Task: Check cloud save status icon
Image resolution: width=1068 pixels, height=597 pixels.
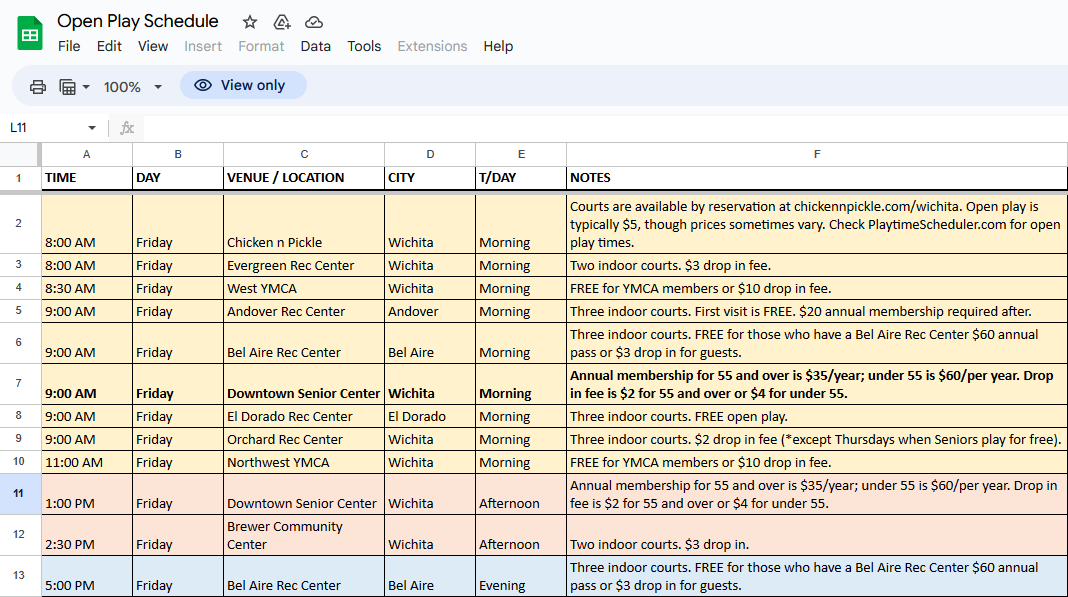Action: [314, 22]
